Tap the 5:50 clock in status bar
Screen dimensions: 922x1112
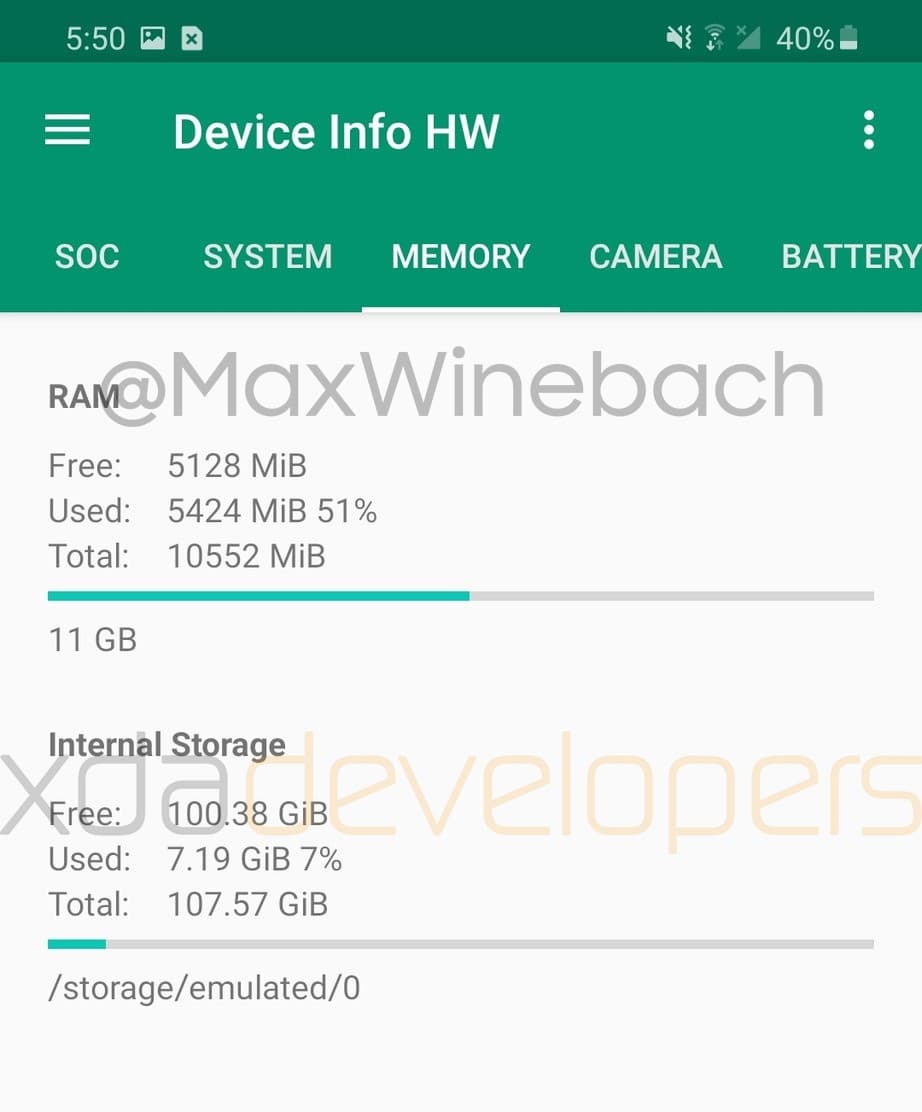pos(96,38)
